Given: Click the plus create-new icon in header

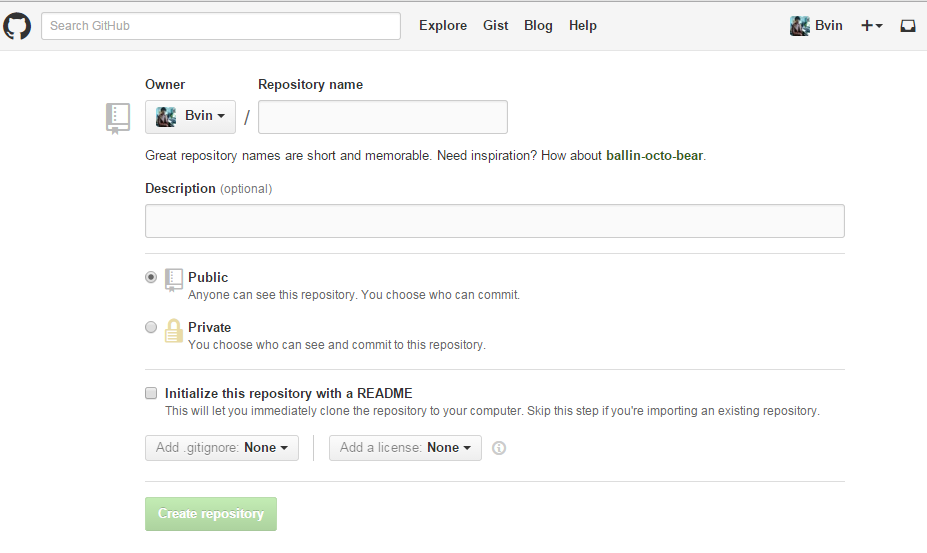Looking at the screenshot, I should (x=871, y=26).
